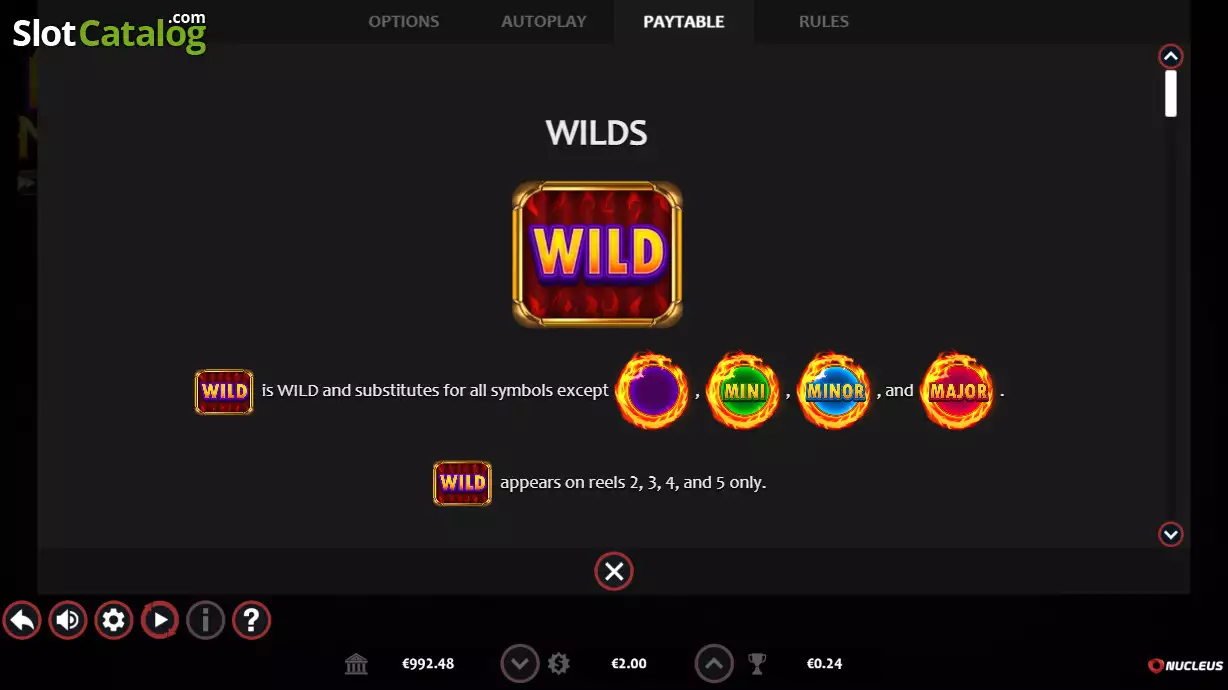1228x690 pixels.
Task: Open the settings gear icon
Action: coord(114,621)
